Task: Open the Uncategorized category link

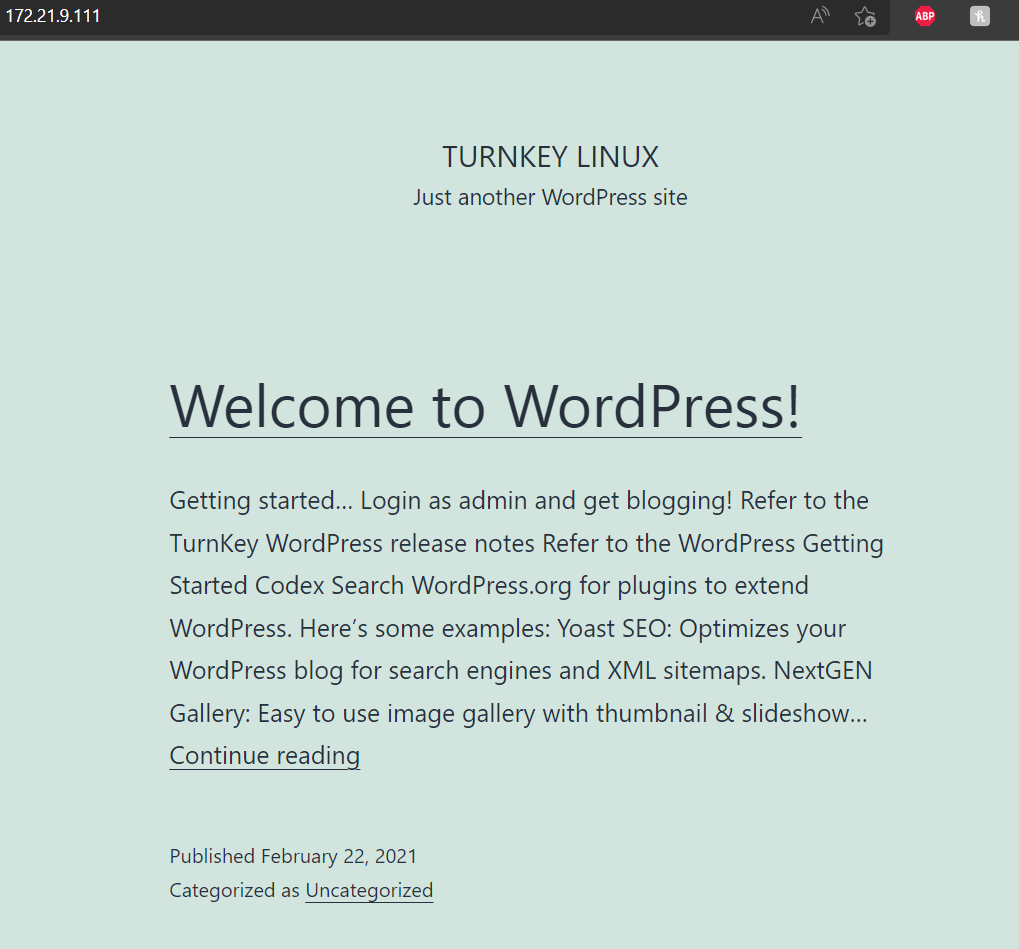Action: point(369,890)
